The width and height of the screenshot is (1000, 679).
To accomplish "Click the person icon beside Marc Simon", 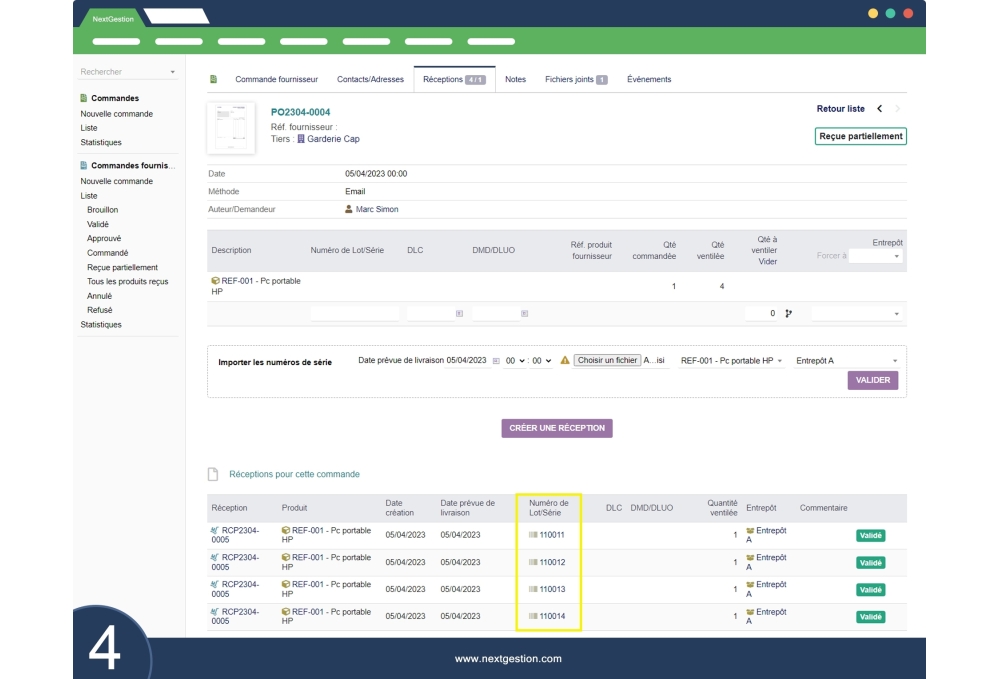I will (x=349, y=209).
